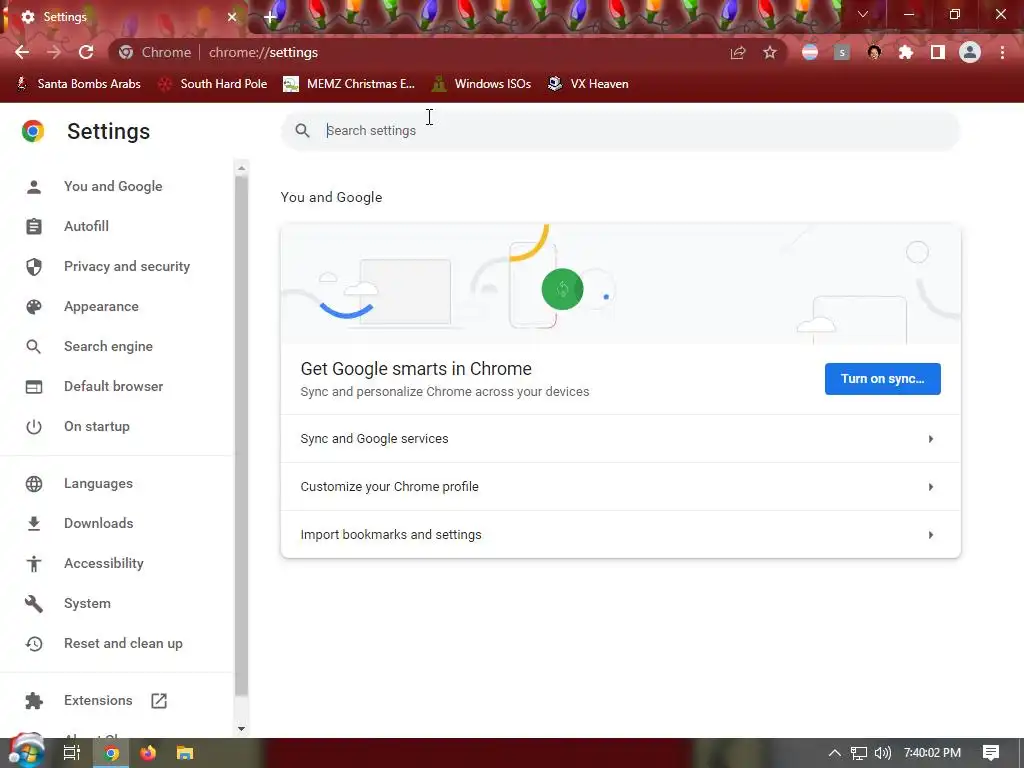Screen dimensions: 1024x768
Task: Open On startup settings section
Action: (x=97, y=426)
